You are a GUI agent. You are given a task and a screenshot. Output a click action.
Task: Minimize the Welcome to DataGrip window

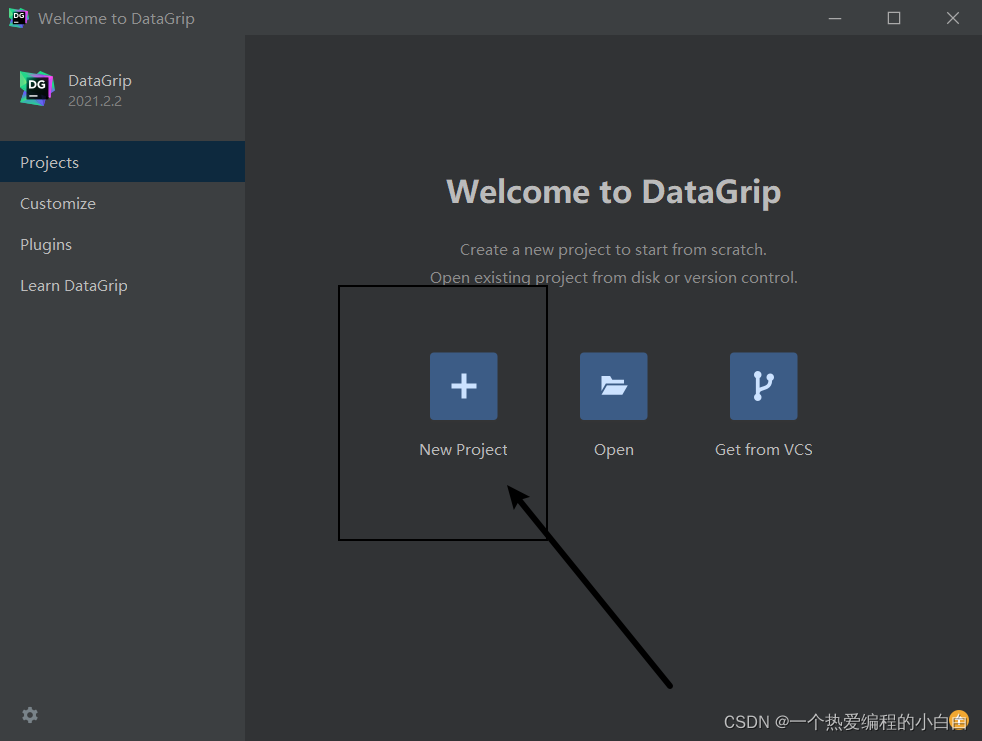click(835, 18)
